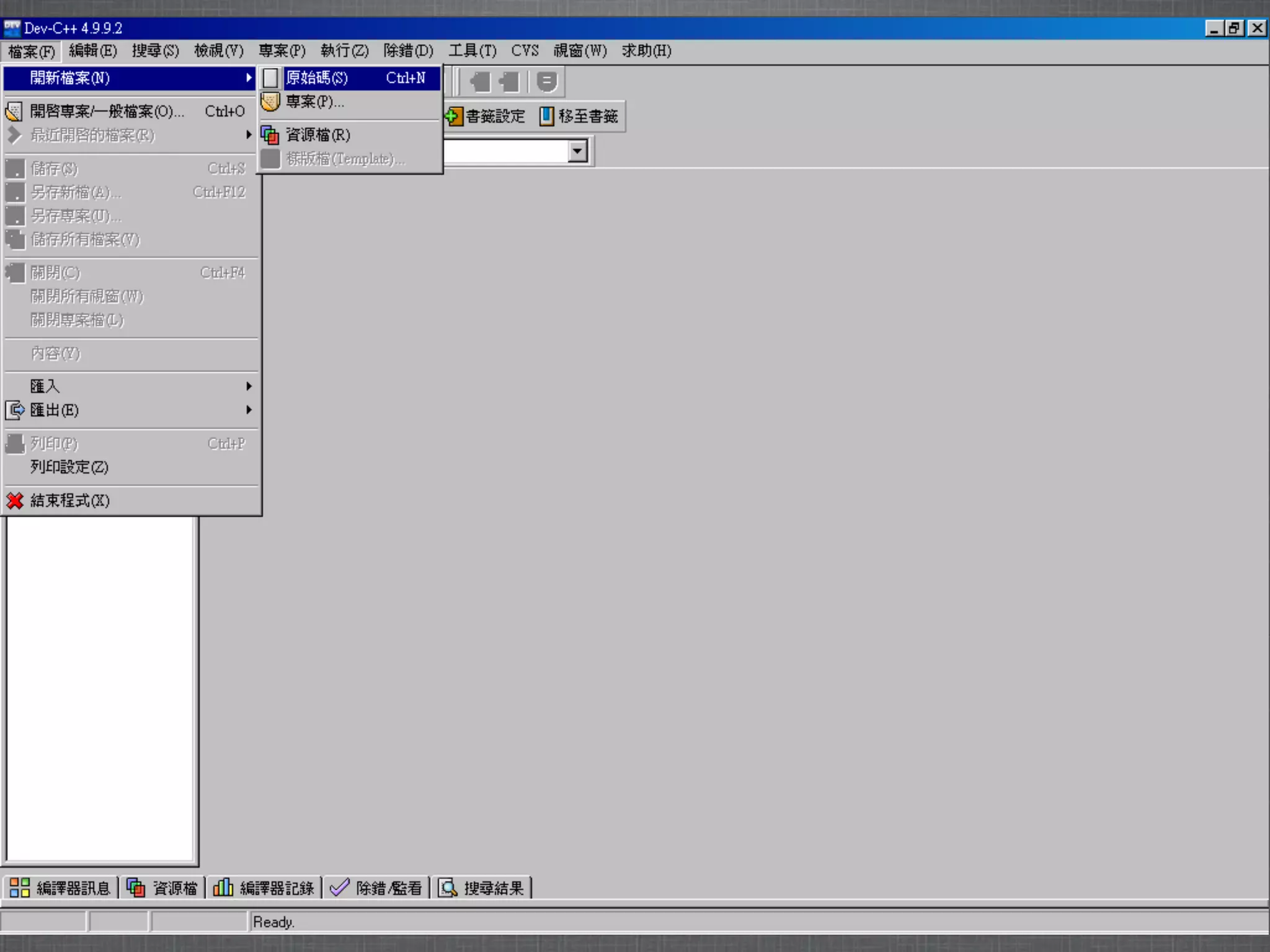Open the 編輯(E) edit menu
Screen dimensions: 1270x952
[x=92, y=51]
